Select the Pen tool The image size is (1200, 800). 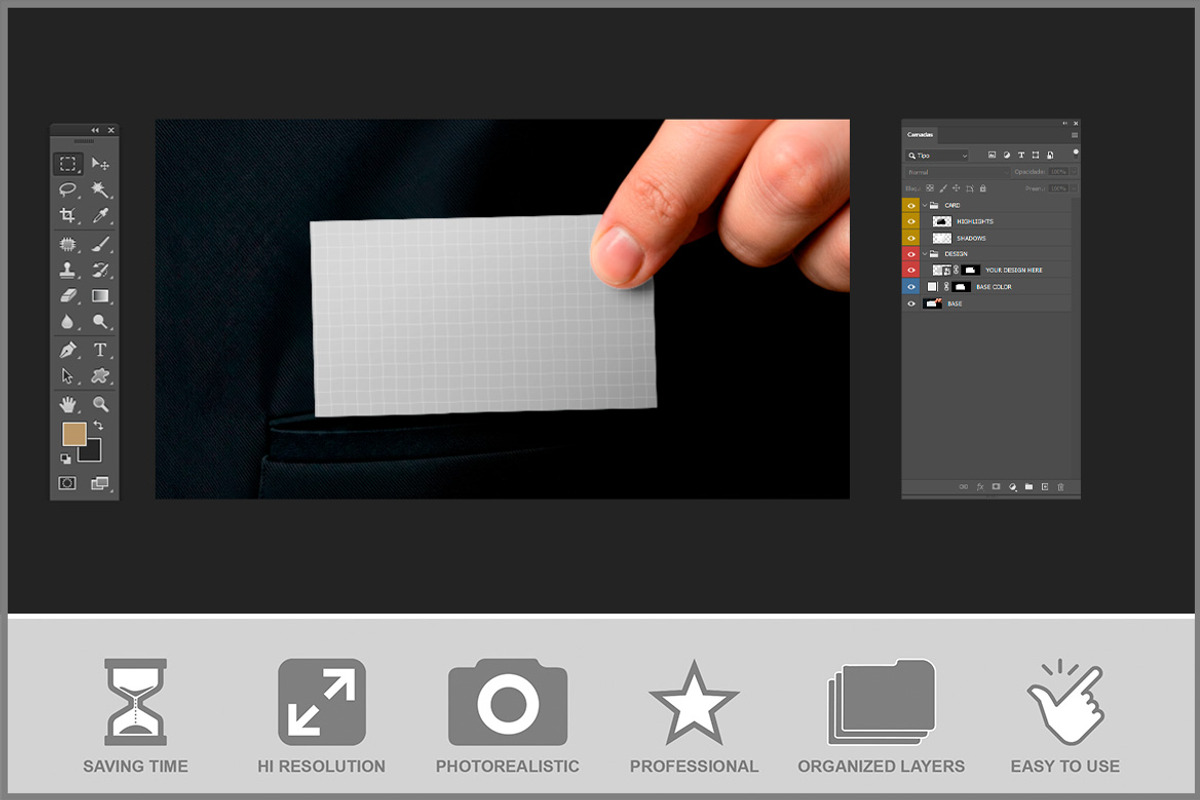[67, 350]
